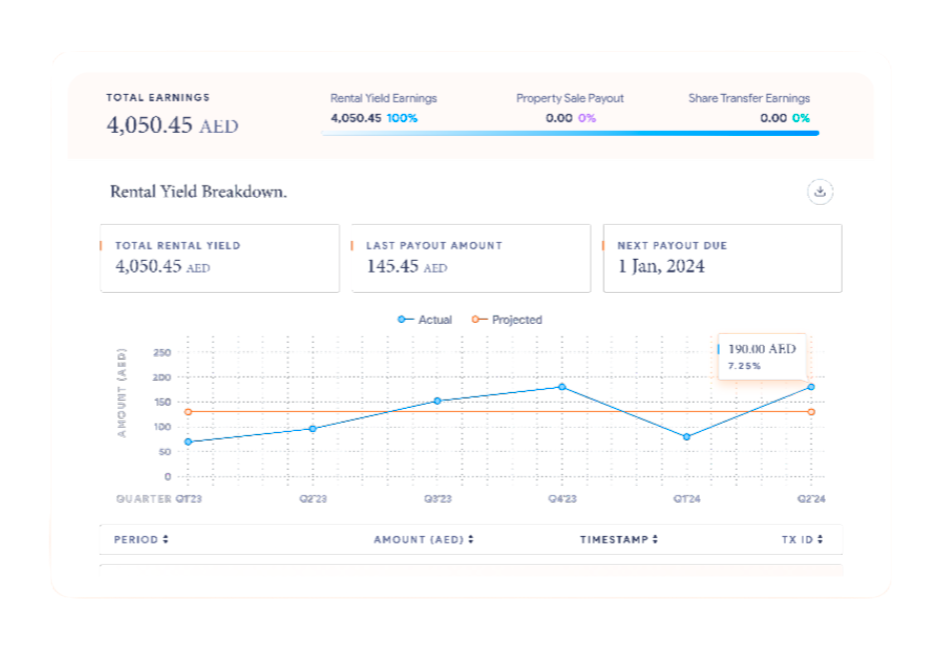This screenshot has width=943, height=646.
Task: Click the Next Payout Due card
Action: (722, 258)
